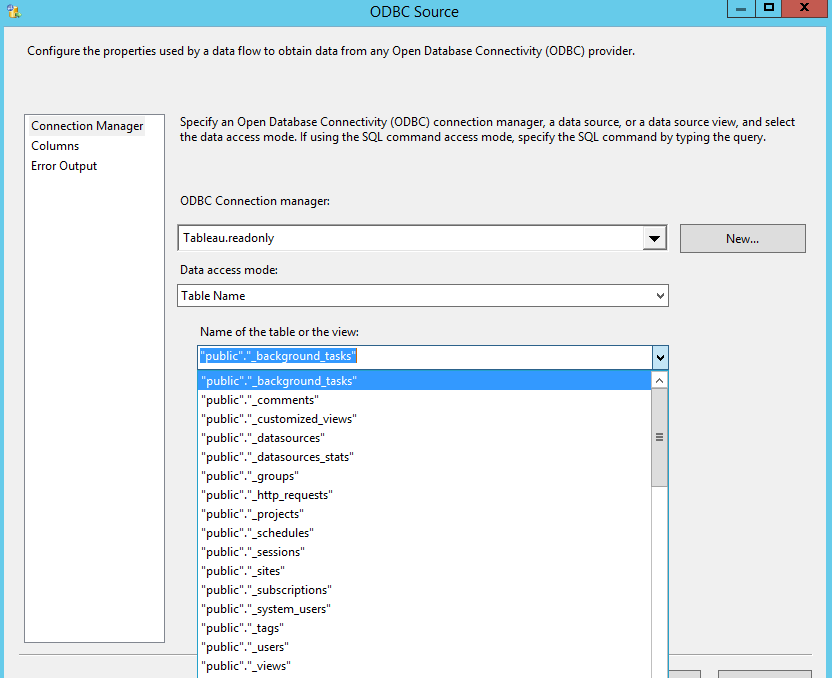Select "public"."_projects" table
This screenshot has width=832, height=678.
point(424,514)
